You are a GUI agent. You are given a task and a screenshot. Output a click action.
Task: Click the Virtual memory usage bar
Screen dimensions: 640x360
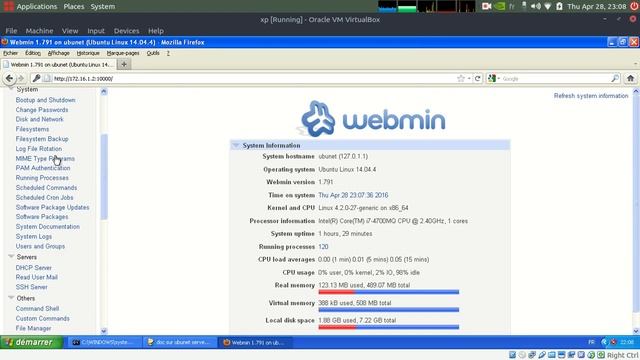click(389, 310)
